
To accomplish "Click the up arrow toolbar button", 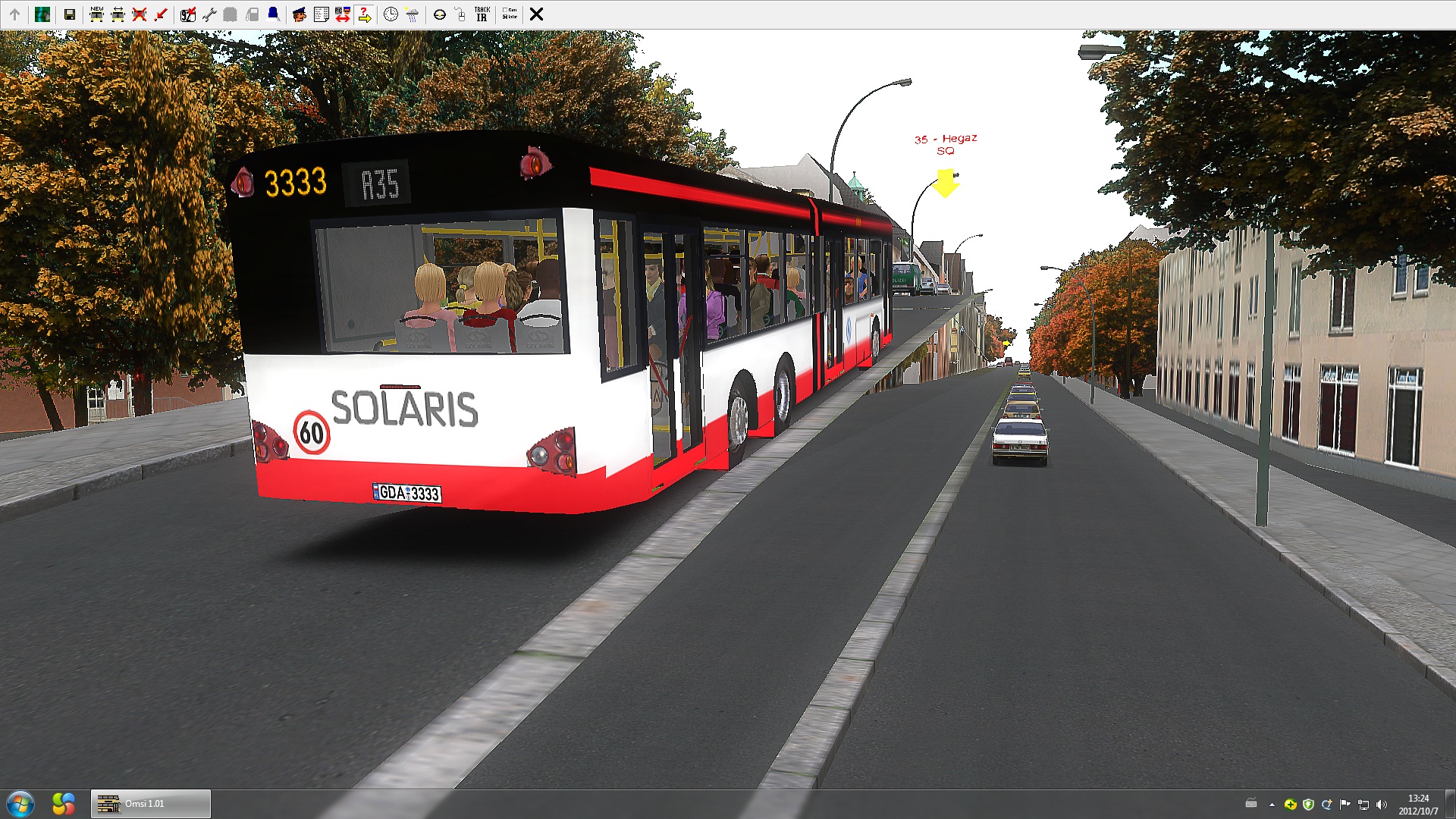I will tap(14, 14).
